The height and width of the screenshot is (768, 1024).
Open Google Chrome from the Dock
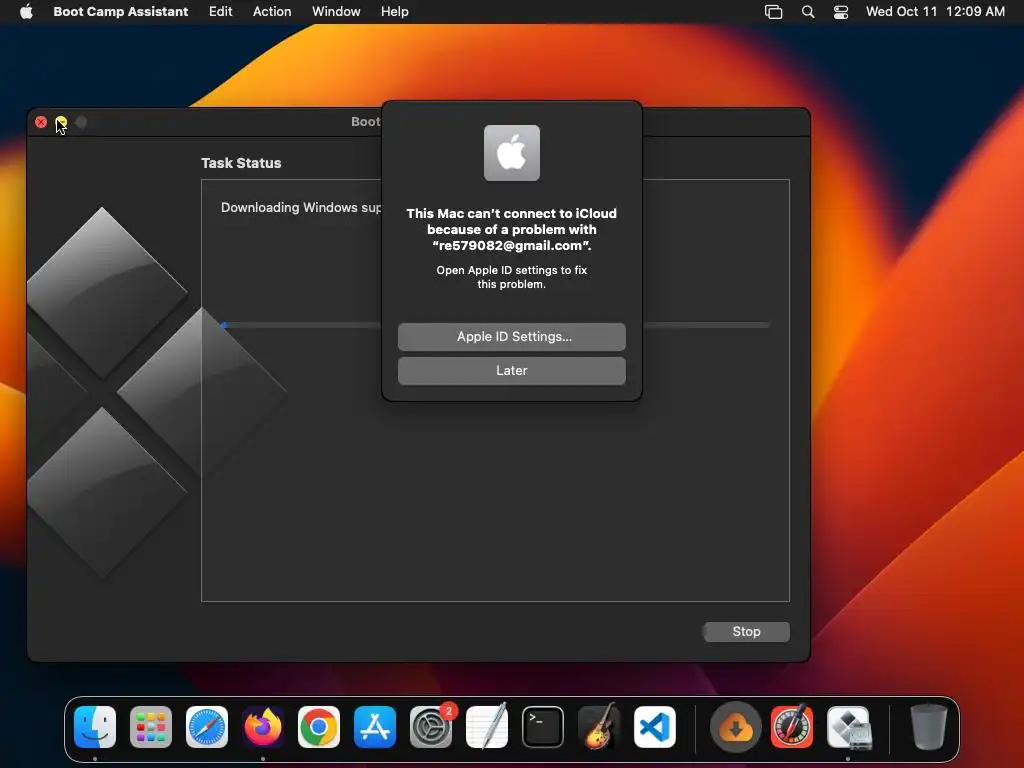pos(319,727)
